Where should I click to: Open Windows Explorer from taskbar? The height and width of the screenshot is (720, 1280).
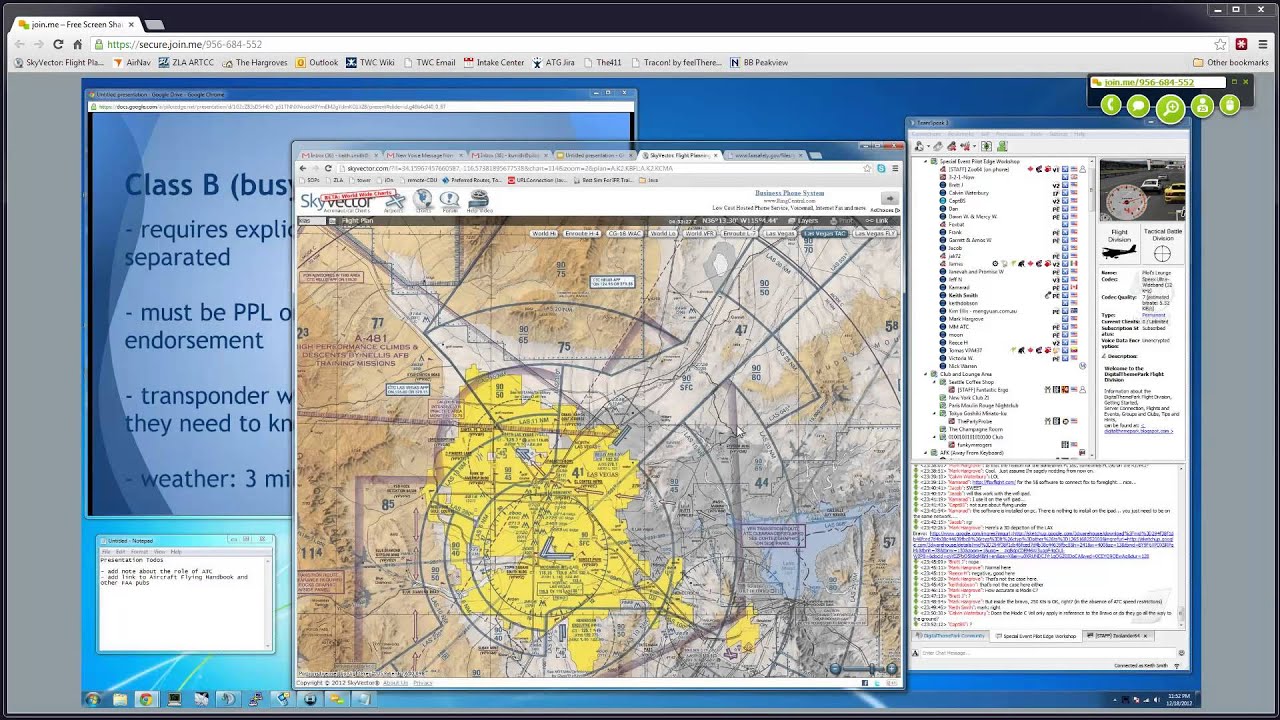coord(120,699)
